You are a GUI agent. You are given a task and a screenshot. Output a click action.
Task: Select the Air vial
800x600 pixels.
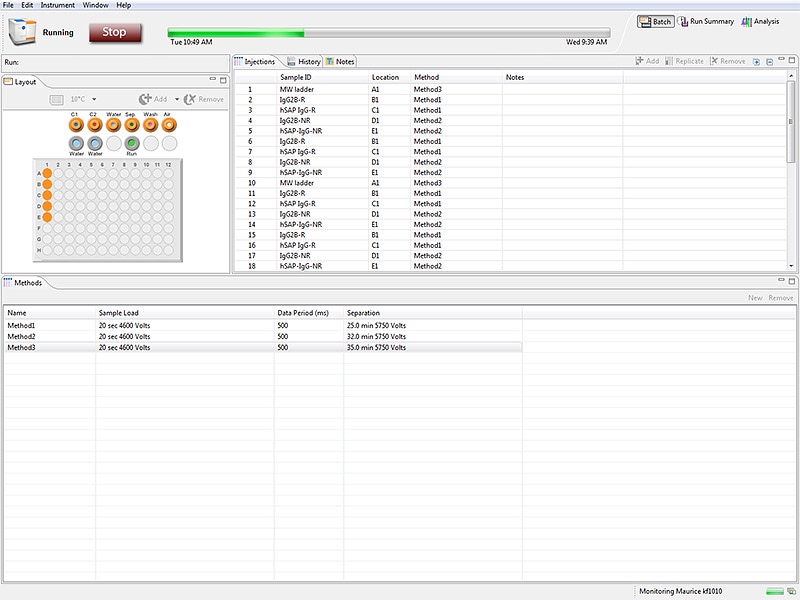click(x=169, y=124)
